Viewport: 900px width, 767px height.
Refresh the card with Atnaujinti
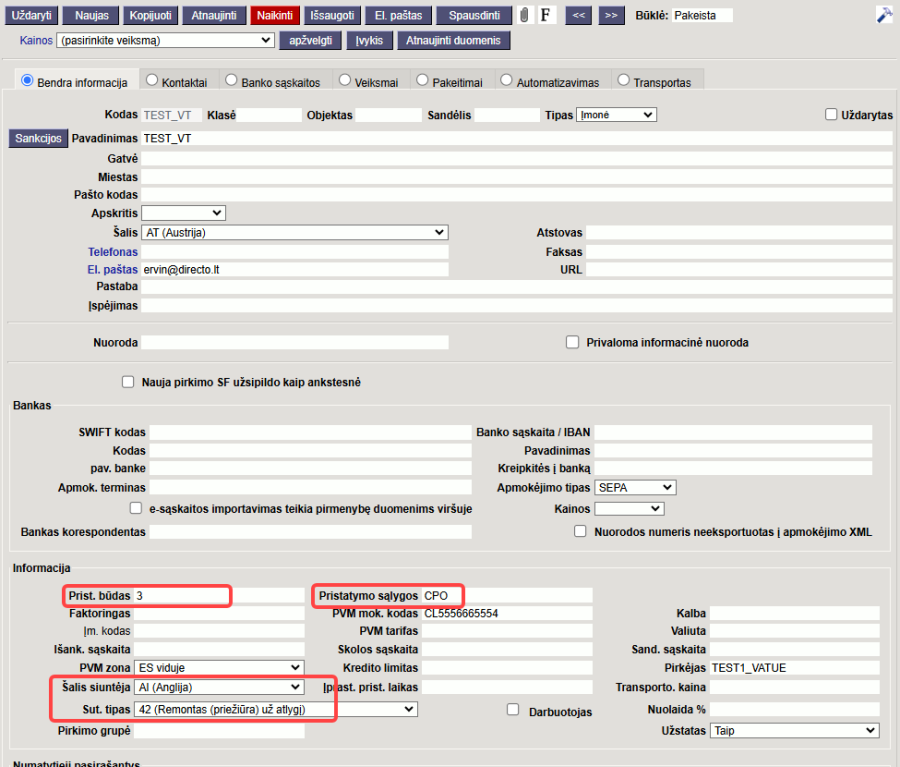pyautogui.click(x=214, y=16)
